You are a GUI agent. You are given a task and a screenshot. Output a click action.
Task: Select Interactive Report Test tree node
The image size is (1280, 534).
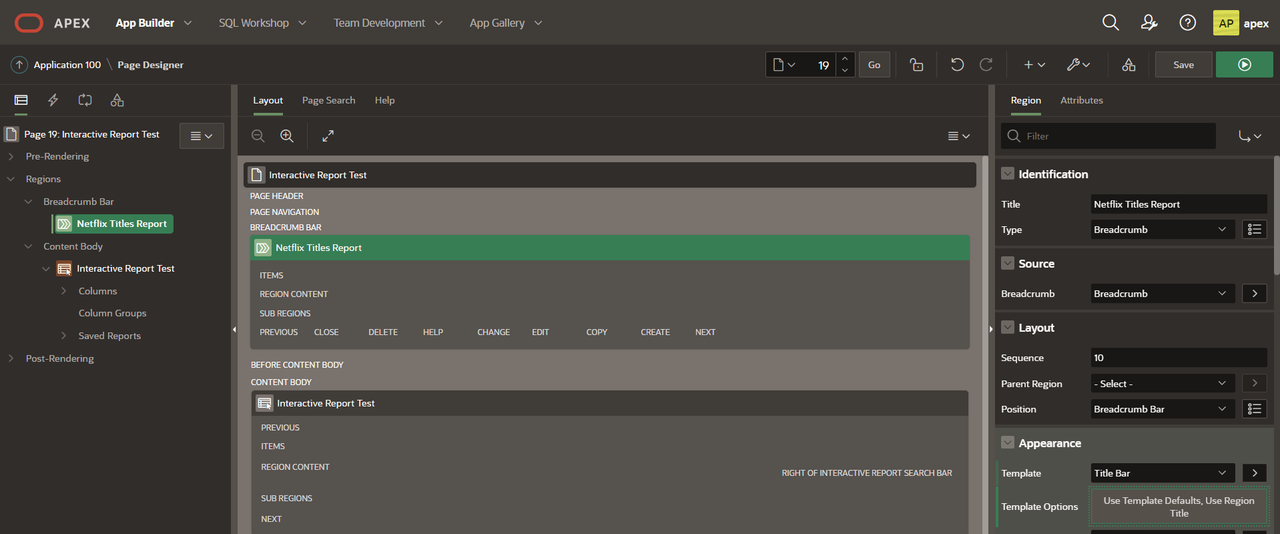click(125, 268)
